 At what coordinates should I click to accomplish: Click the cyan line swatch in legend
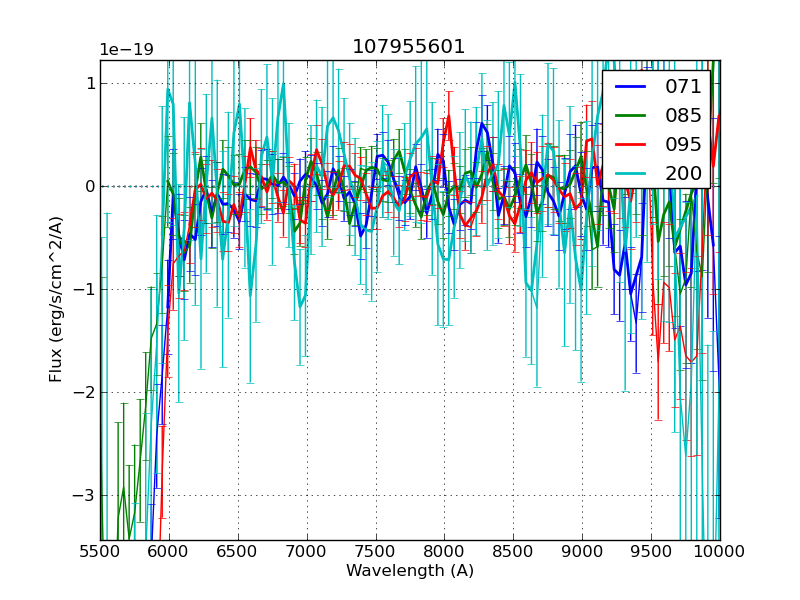click(x=631, y=173)
